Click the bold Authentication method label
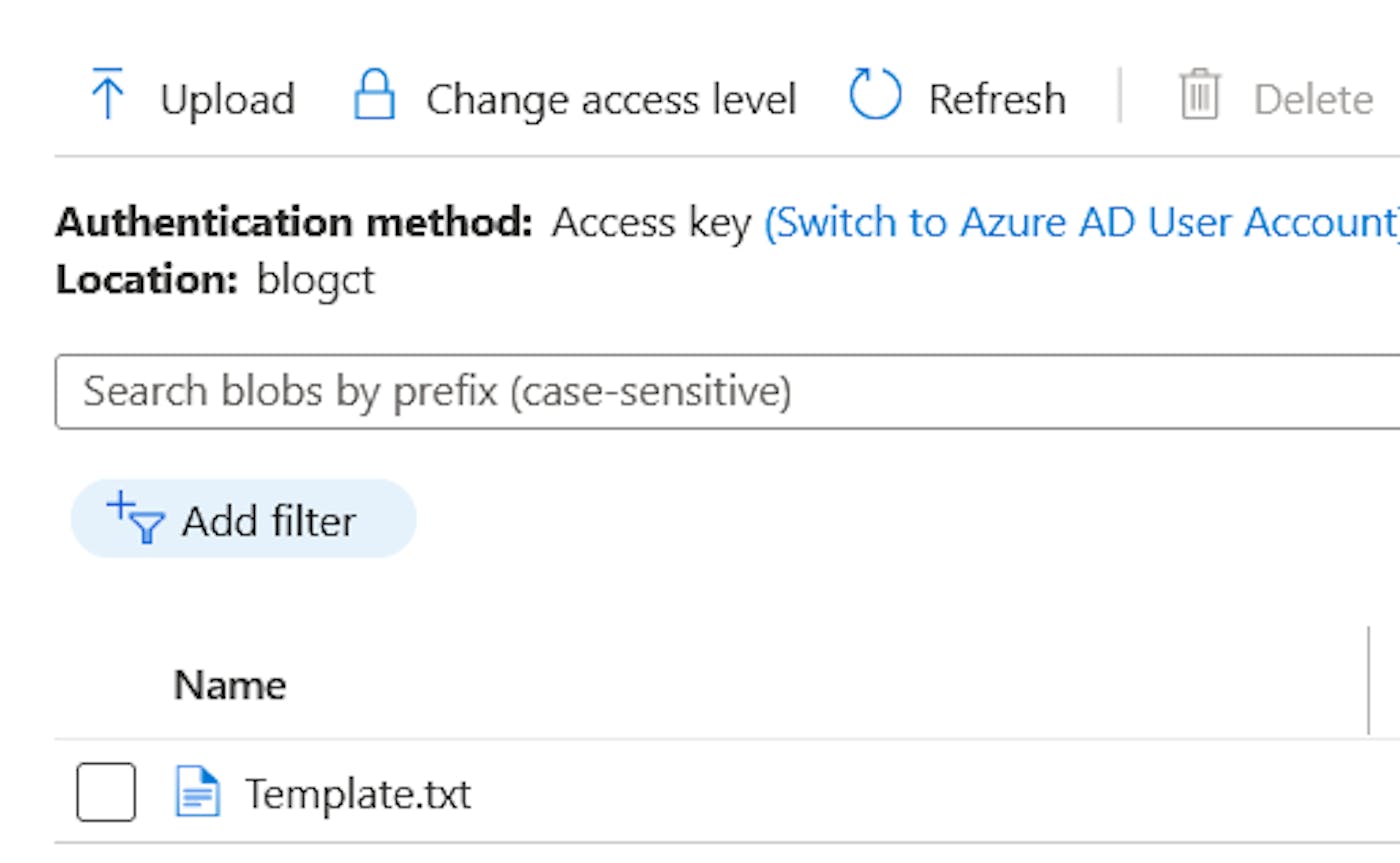1400x863 pixels. tap(294, 223)
